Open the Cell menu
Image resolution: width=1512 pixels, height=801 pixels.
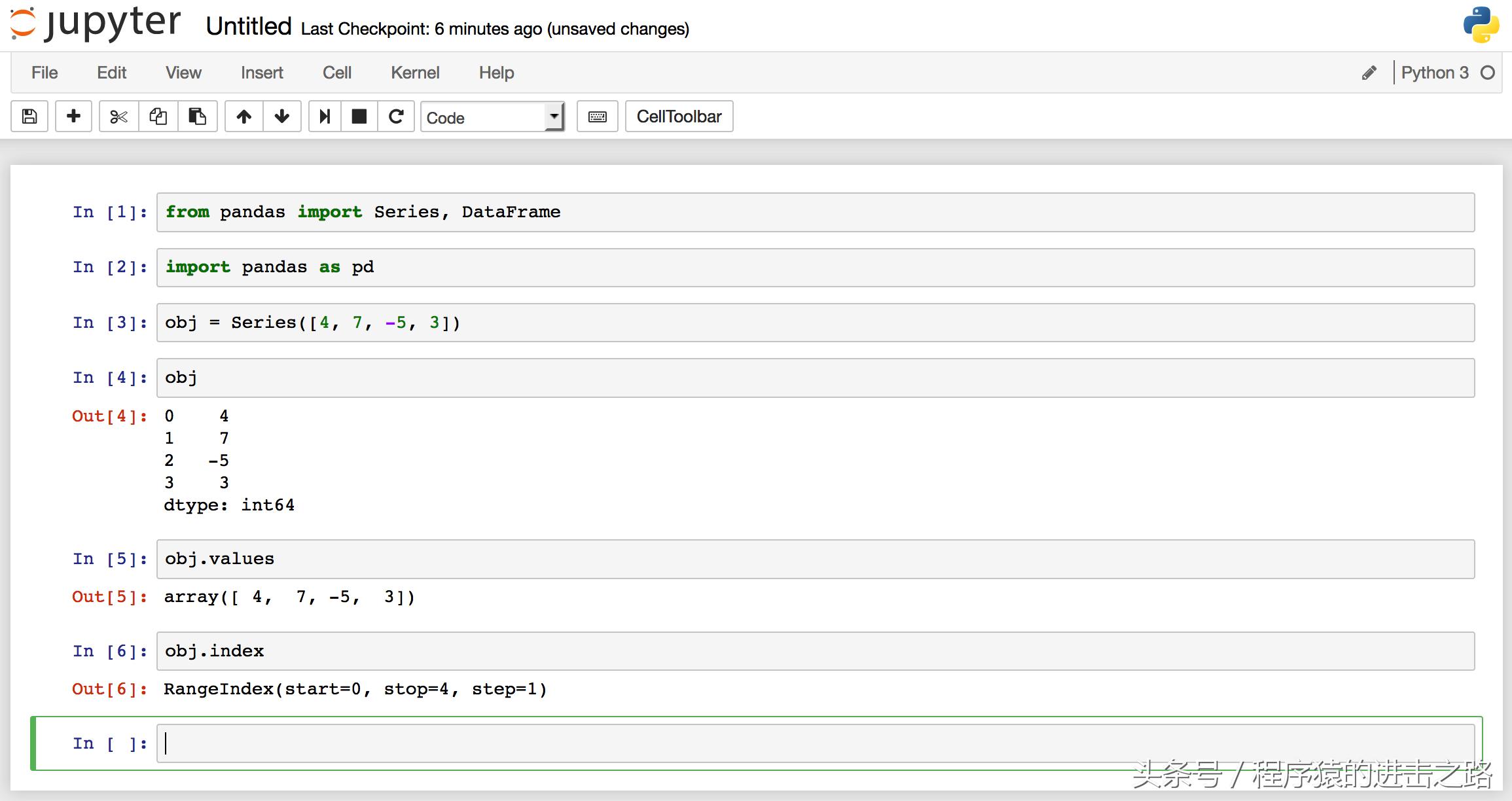pyautogui.click(x=336, y=73)
